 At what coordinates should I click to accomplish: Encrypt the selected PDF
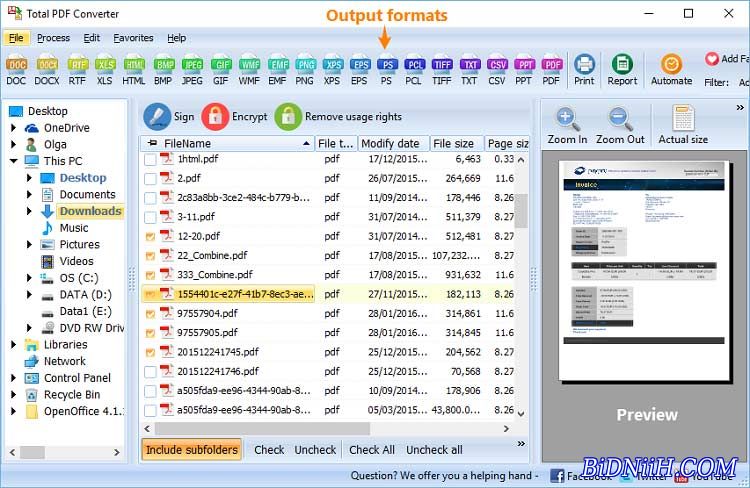point(235,116)
